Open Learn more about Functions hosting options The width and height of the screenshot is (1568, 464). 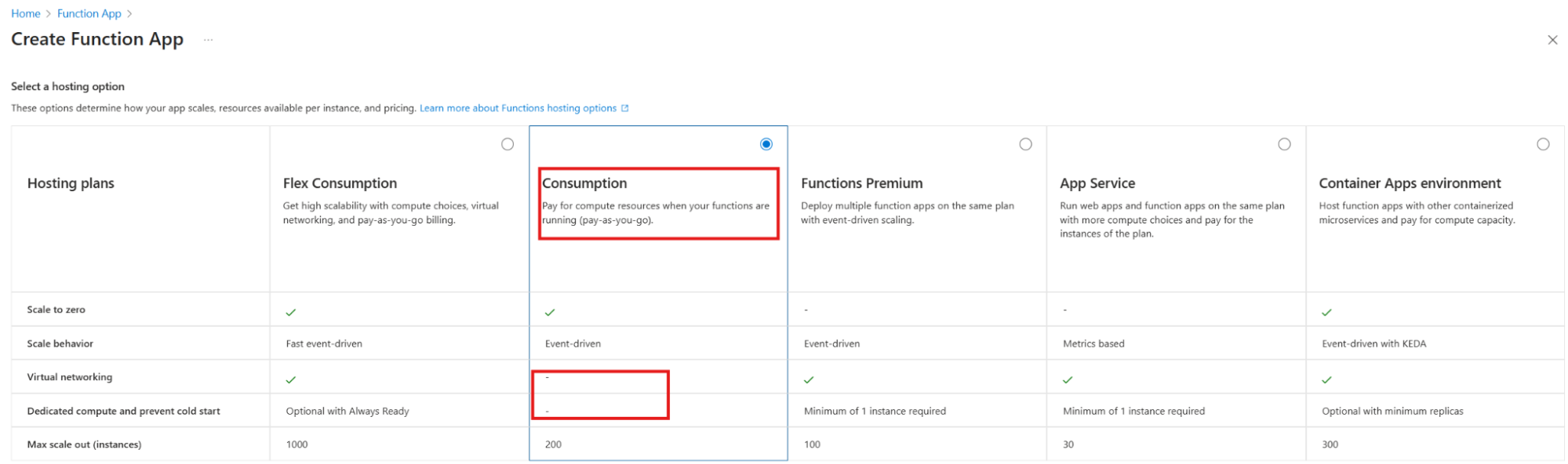click(x=518, y=108)
